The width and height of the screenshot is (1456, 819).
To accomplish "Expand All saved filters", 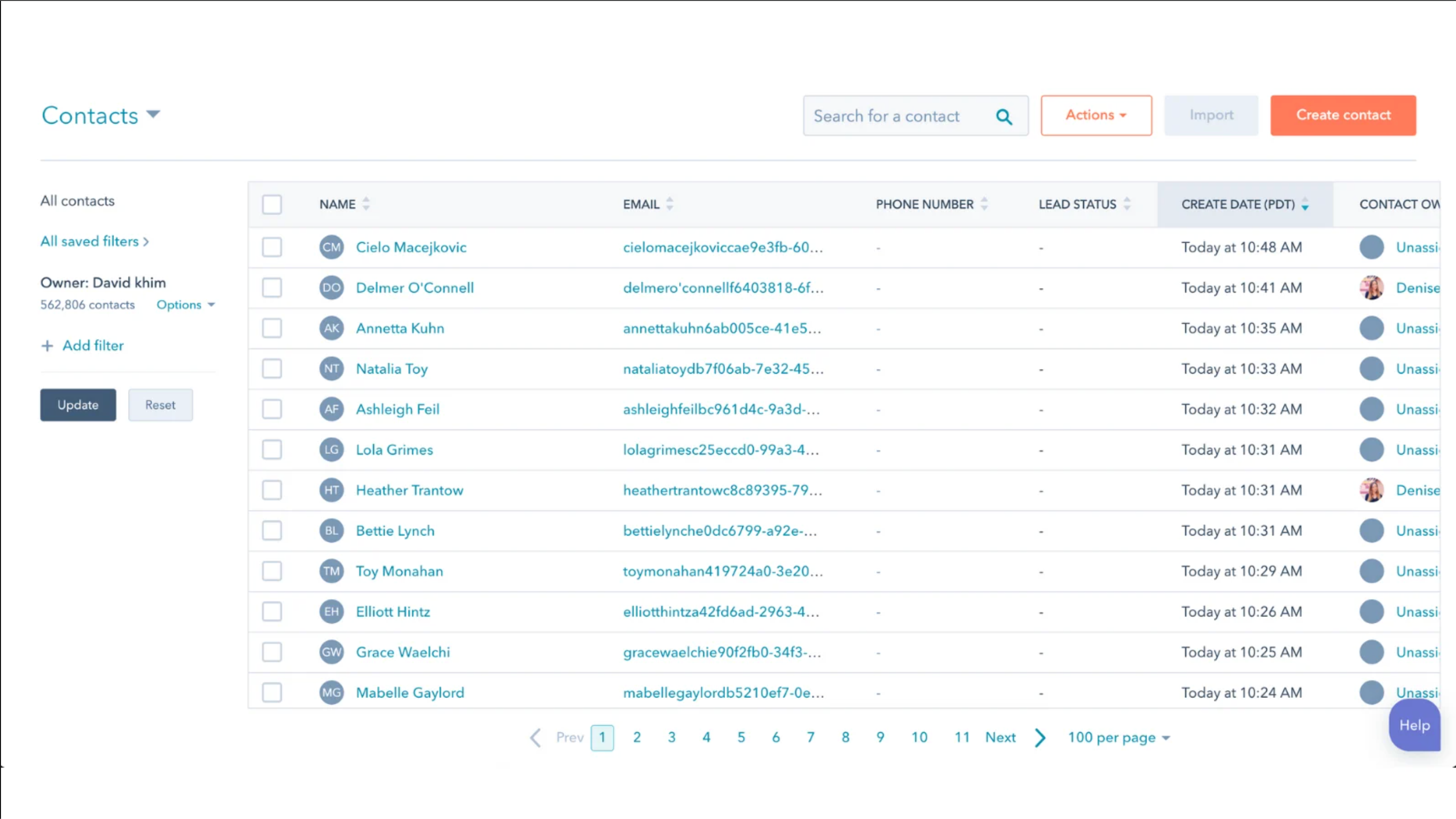I will [94, 241].
